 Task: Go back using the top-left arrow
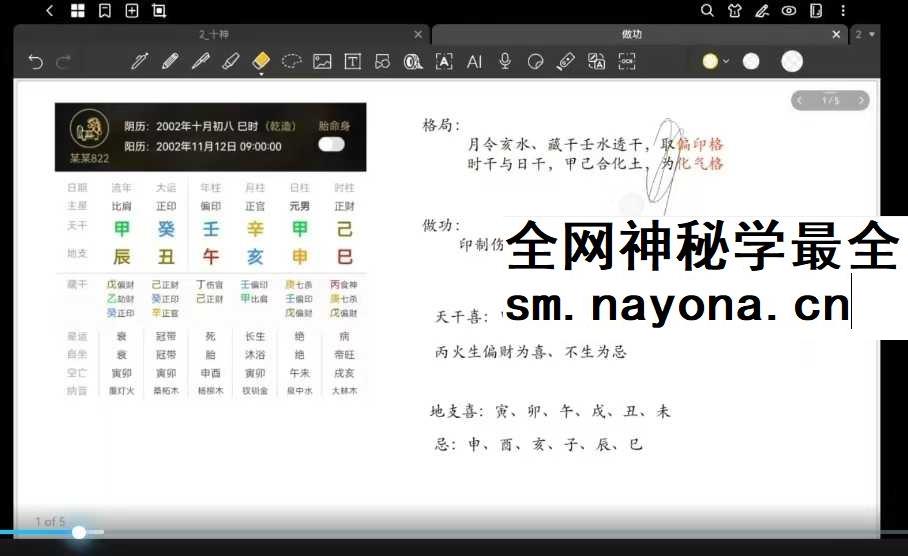(x=50, y=10)
